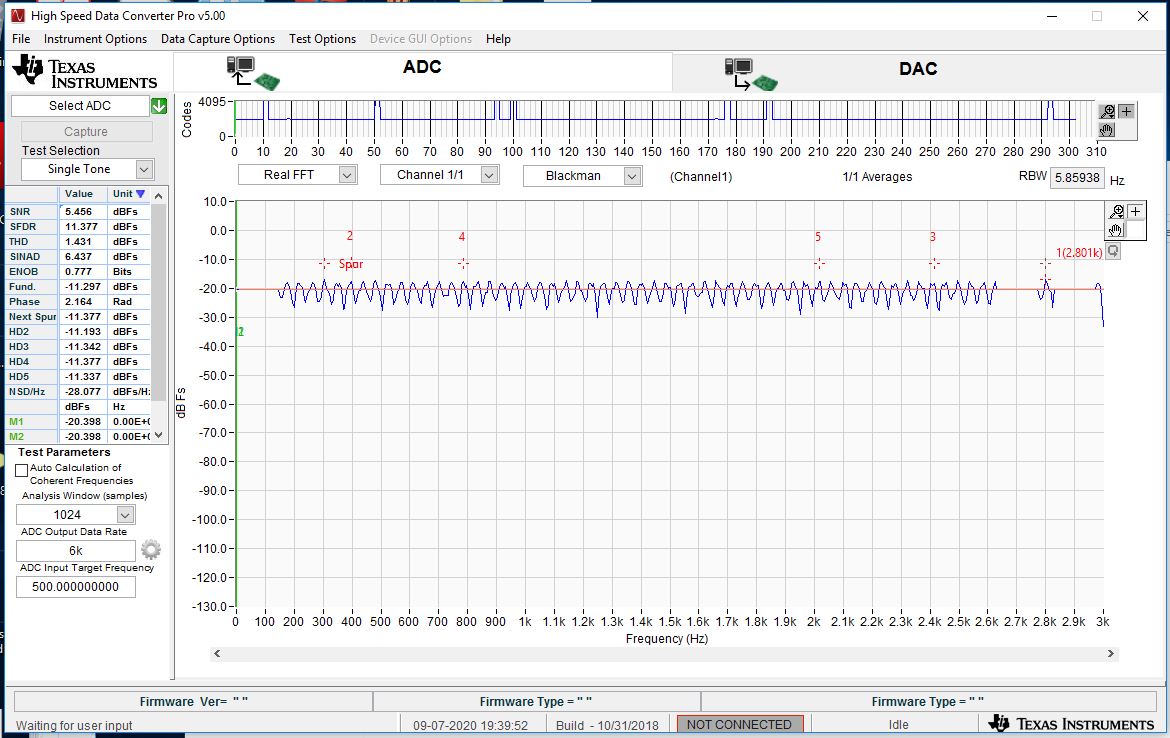Click the Value column header
Viewport: 1170px width, 738px height.
click(x=79, y=194)
